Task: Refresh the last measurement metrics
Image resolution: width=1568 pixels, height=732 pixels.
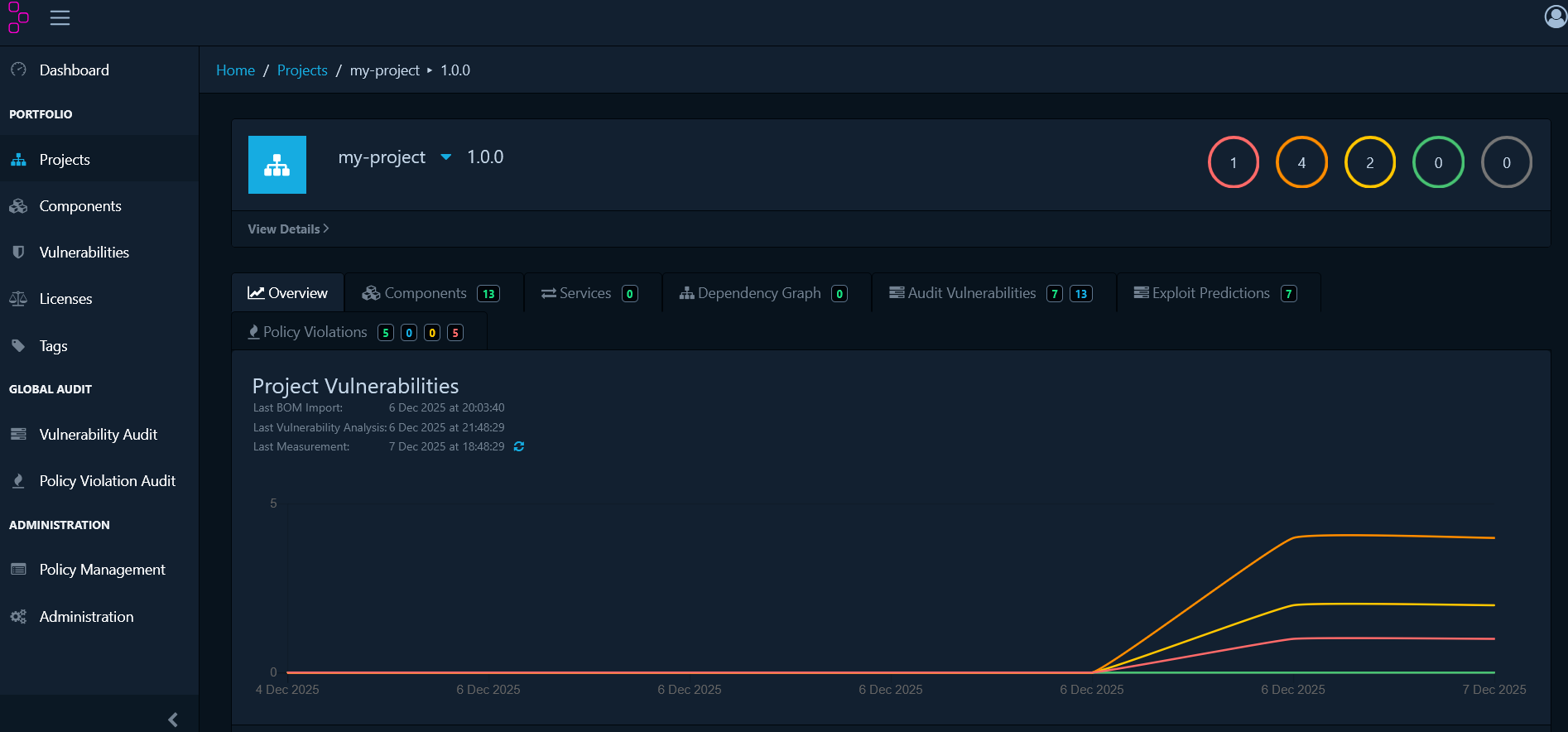Action: click(x=519, y=446)
